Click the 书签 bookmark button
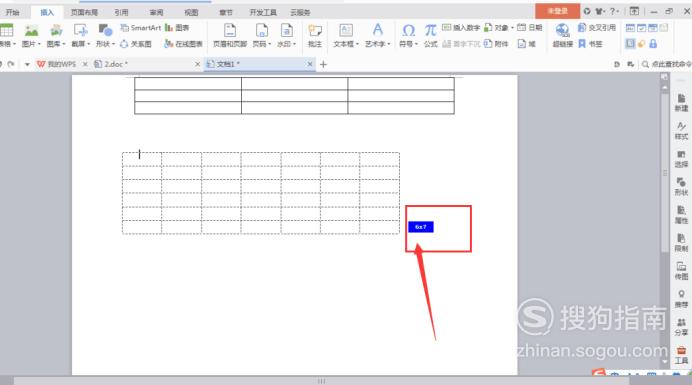 [590, 44]
